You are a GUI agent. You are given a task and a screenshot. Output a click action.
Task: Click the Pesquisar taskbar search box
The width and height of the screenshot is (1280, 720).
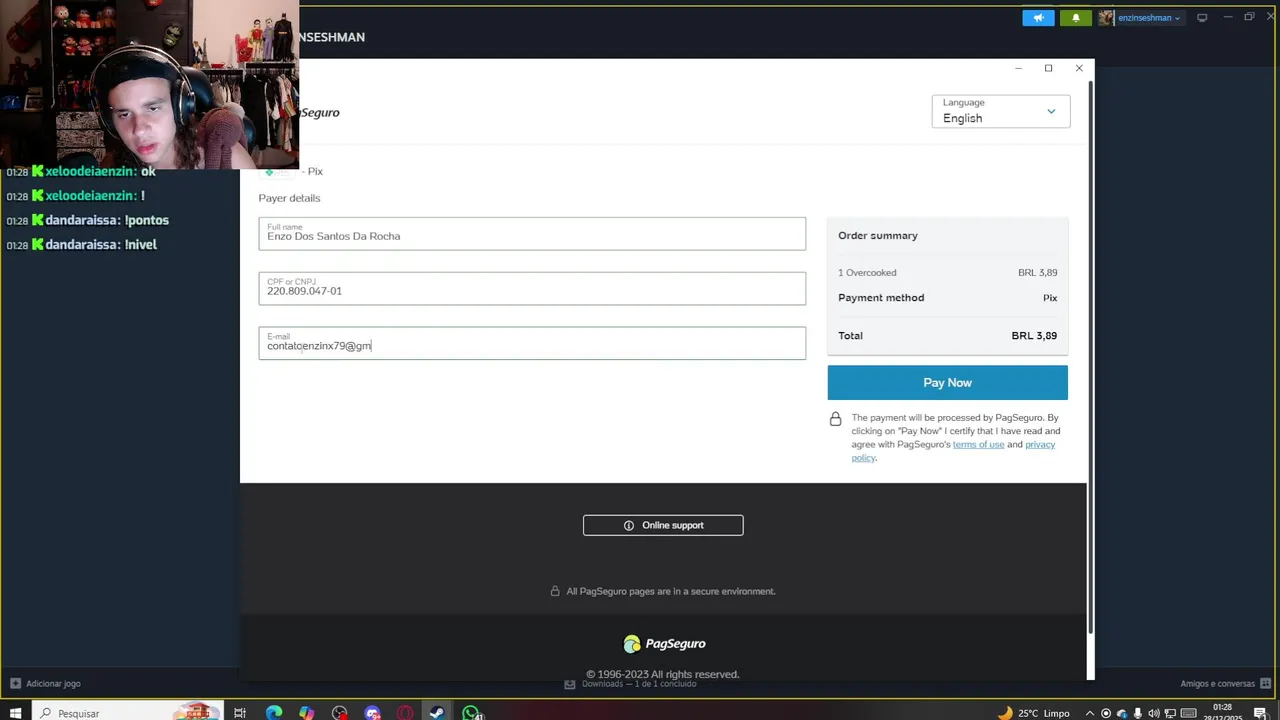click(130, 713)
